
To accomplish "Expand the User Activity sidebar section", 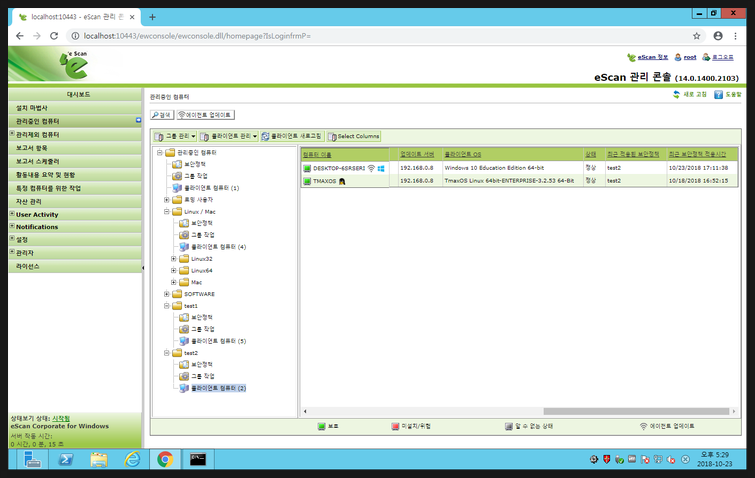I will (x=12, y=214).
